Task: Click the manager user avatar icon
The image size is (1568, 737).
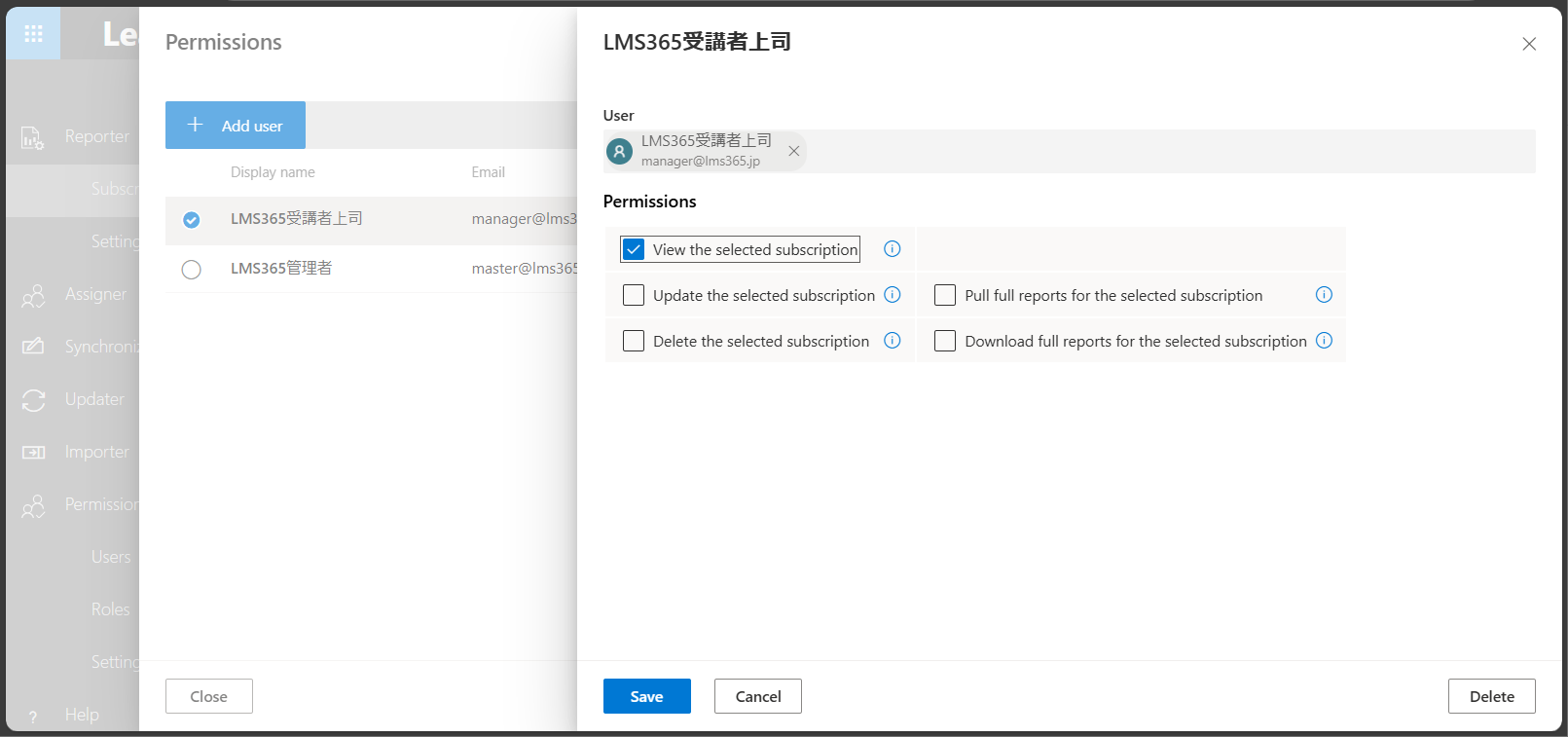Action: point(619,151)
